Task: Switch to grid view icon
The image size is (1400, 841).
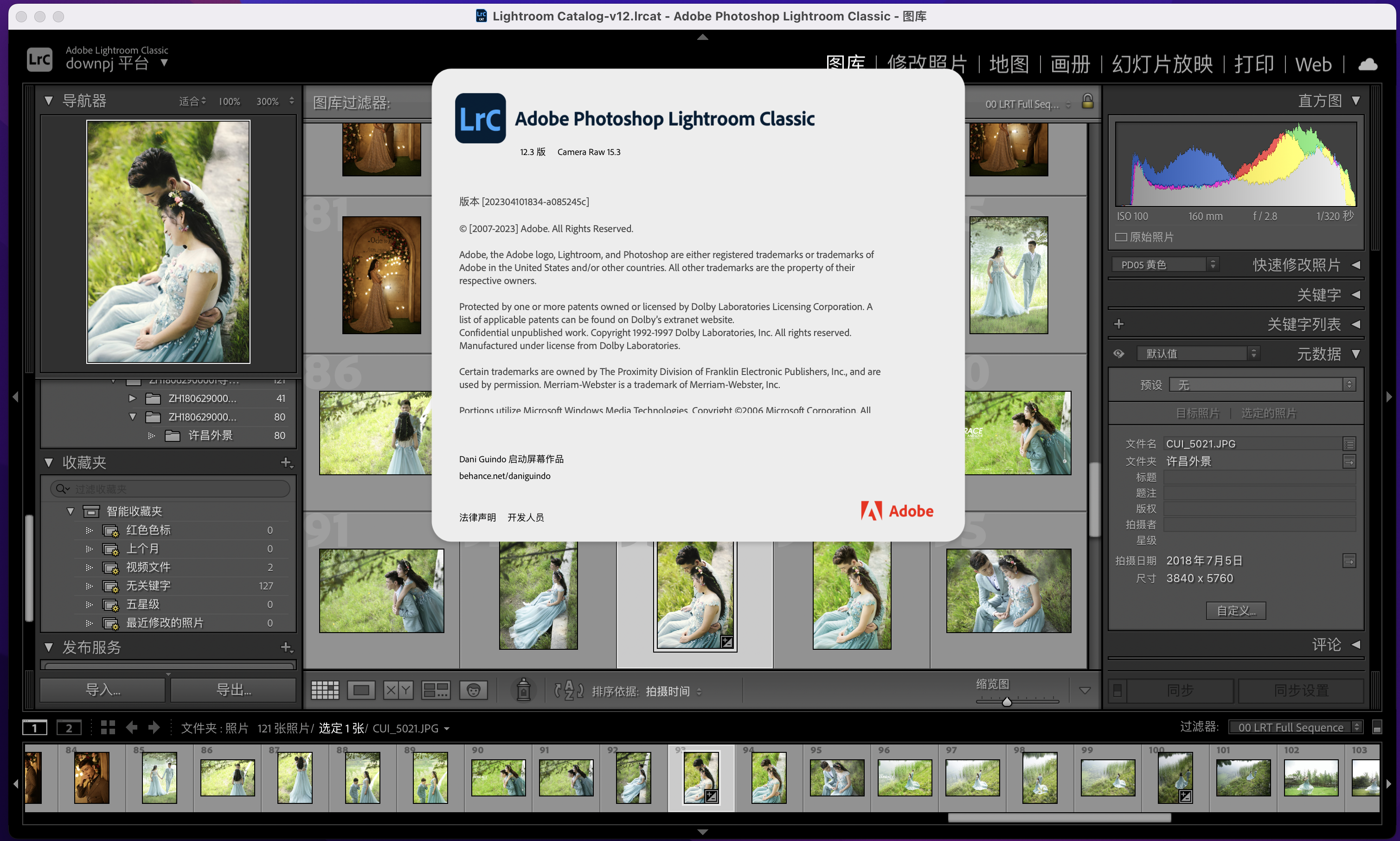Action: point(325,690)
